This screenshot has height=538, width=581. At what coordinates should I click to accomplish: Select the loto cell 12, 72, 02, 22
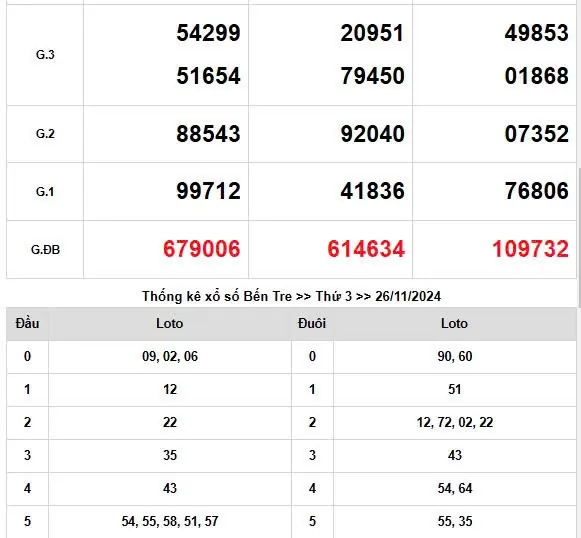coord(455,422)
